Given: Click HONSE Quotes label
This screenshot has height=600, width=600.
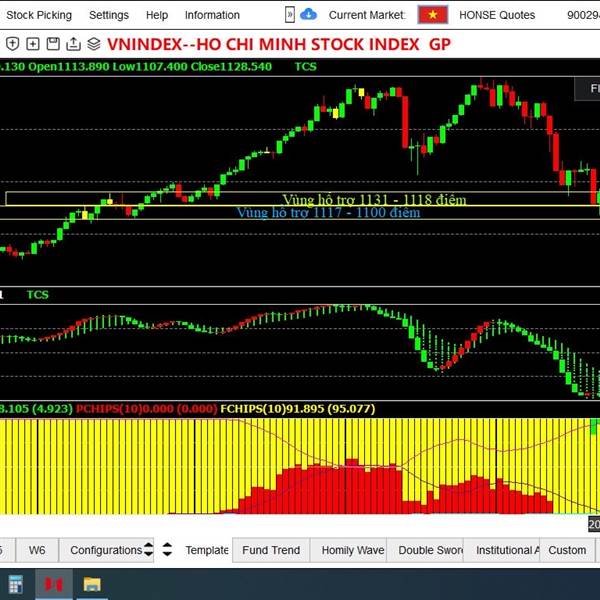Looking at the screenshot, I should pyautogui.click(x=497, y=15).
